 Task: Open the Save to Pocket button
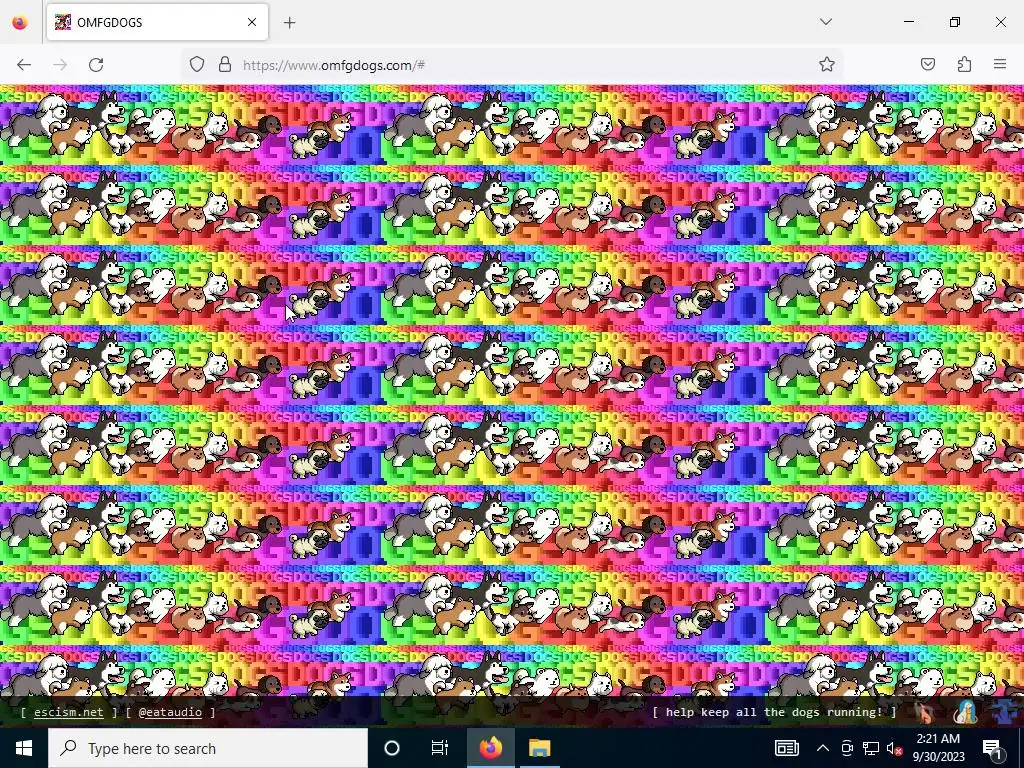pyautogui.click(x=928, y=65)
